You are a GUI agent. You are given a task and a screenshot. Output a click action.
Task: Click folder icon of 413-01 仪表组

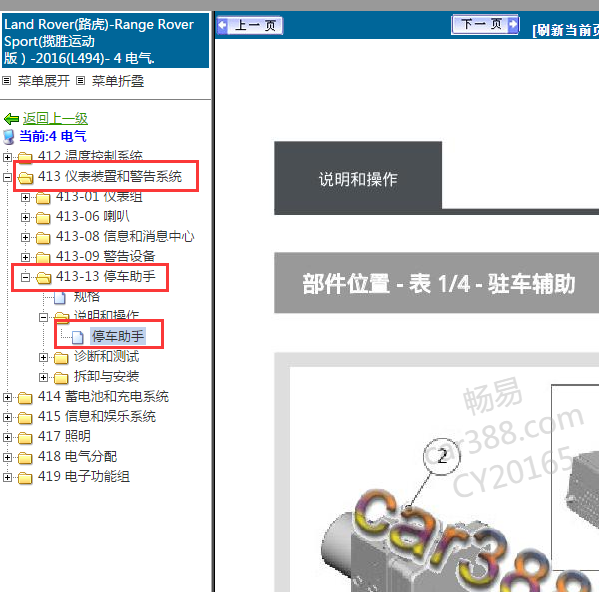[43, 197]
